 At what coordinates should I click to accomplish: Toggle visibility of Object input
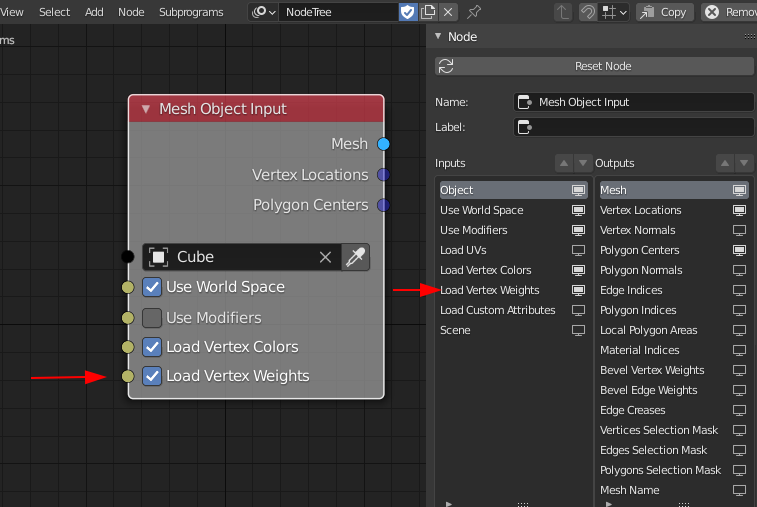point(578,190)
